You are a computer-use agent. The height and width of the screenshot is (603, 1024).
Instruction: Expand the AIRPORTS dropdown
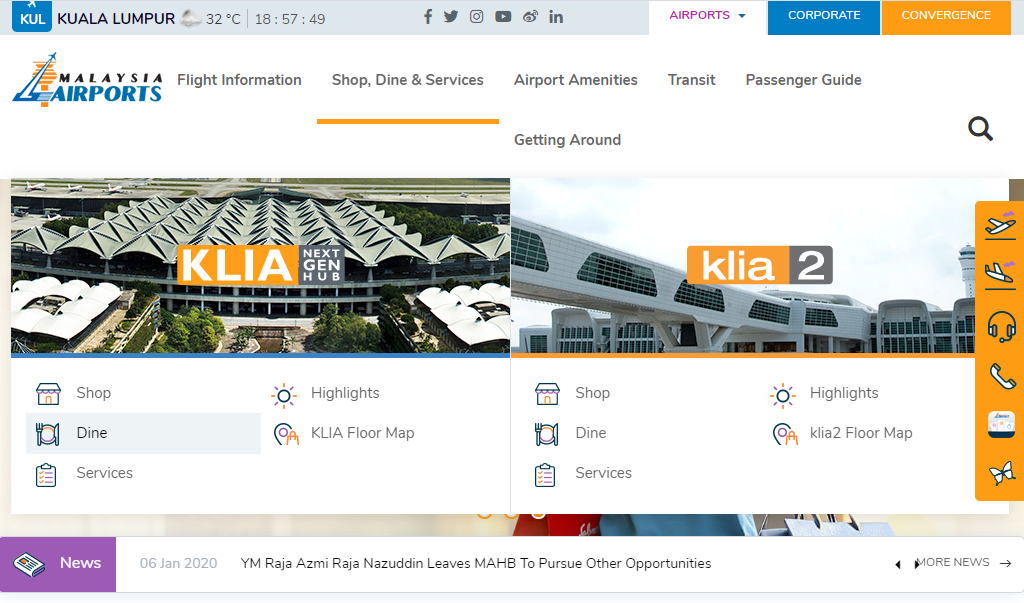point(707,15)
